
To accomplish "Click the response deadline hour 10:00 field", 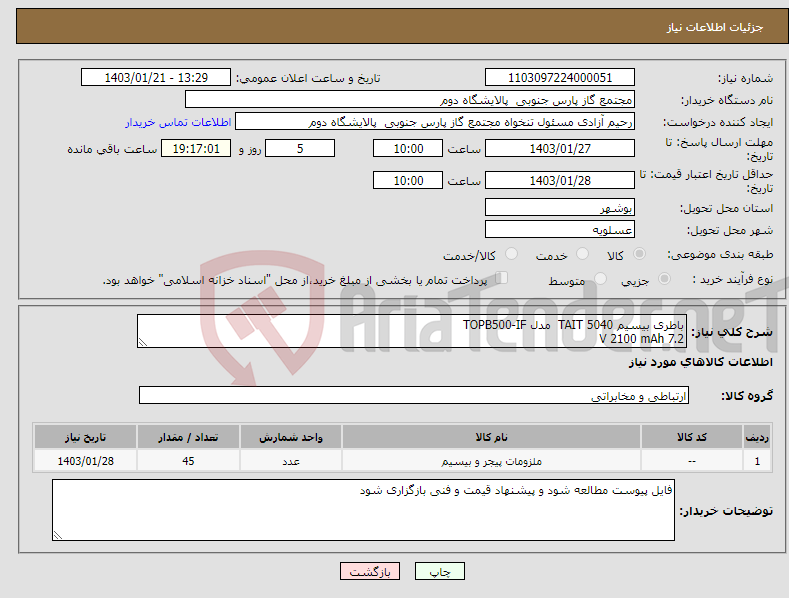I will tap(408, 148).
